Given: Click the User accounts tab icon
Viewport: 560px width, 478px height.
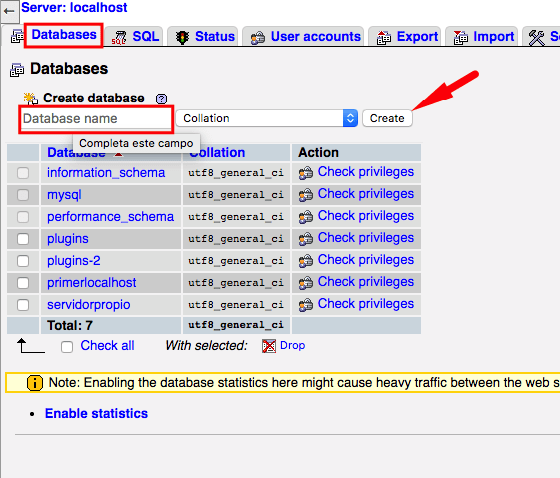Looking at the screenshot, I should point(258,38).
